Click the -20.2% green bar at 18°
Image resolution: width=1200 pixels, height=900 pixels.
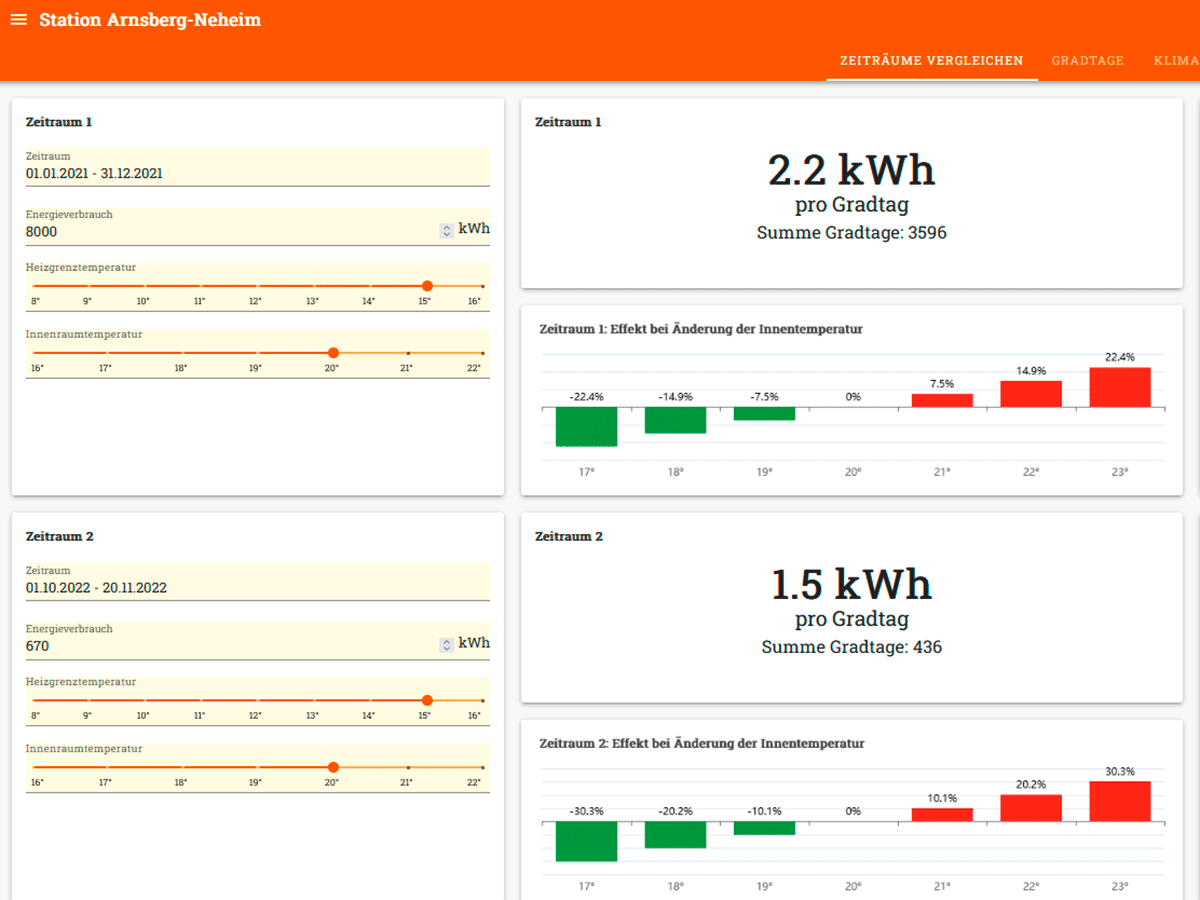coord(675,835)
